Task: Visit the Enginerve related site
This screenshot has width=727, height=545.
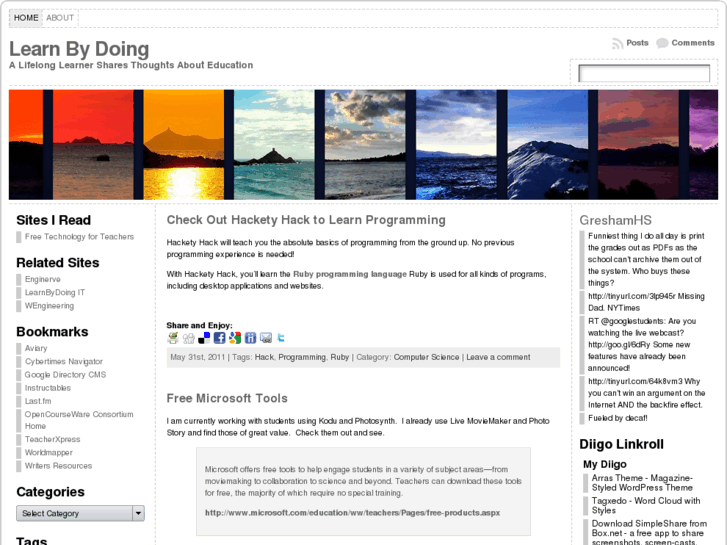Action: coord(43,279)
